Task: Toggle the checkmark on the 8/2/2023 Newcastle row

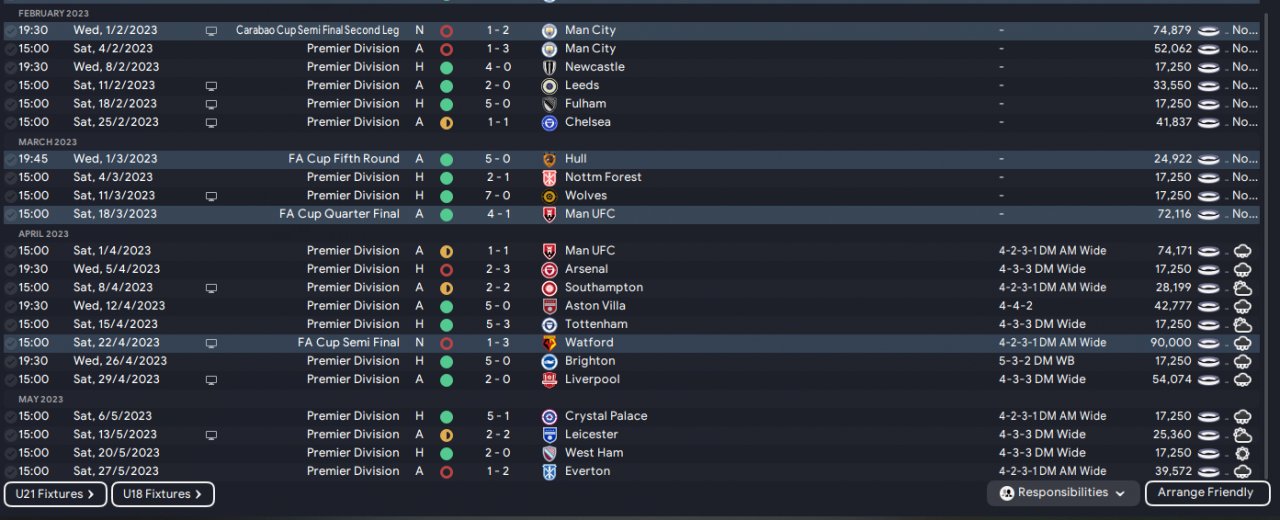Action: (10, 68)
